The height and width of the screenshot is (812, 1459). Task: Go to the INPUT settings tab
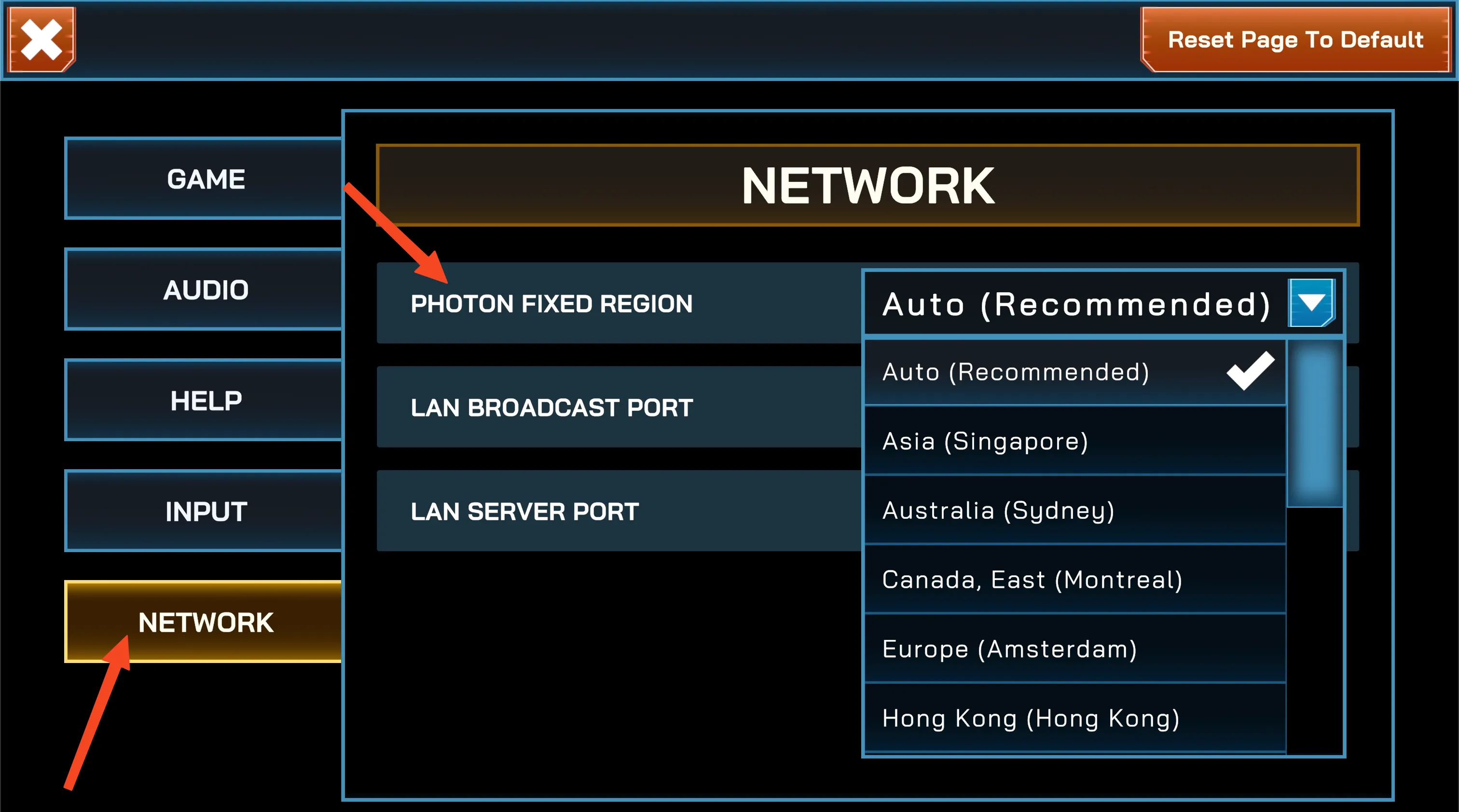click(x=205, y=512)
